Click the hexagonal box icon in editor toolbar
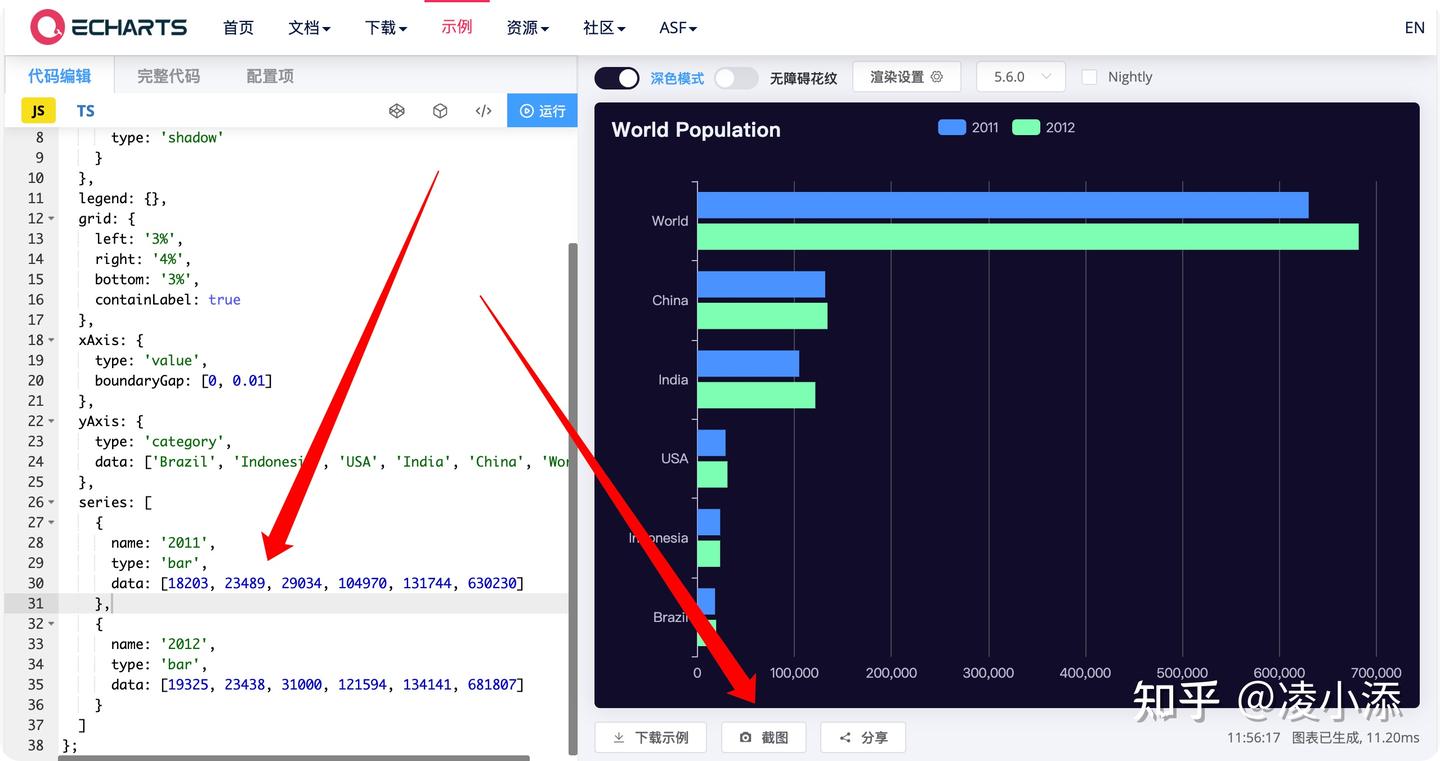Viewport: 1440px width, 761px height. tap(397, 111)
